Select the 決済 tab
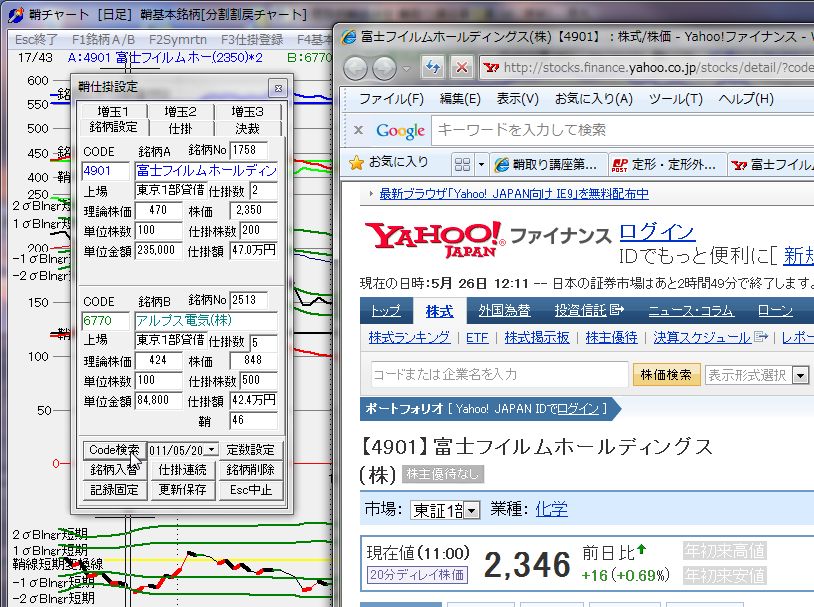The width and height of the screenshot is (814, 607). pos(247,128)
